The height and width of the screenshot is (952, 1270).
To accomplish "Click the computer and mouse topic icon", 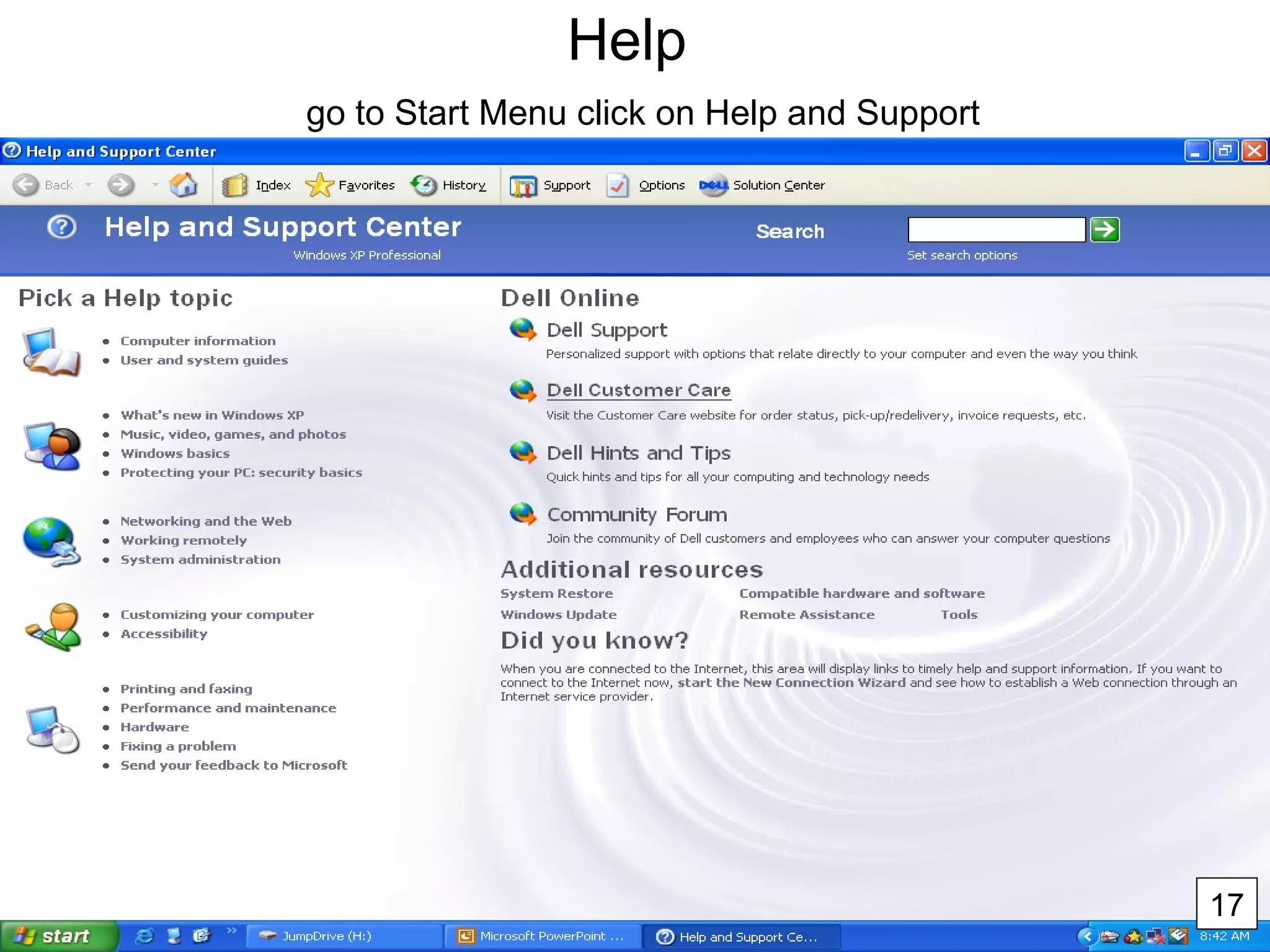I will [53, 729].
